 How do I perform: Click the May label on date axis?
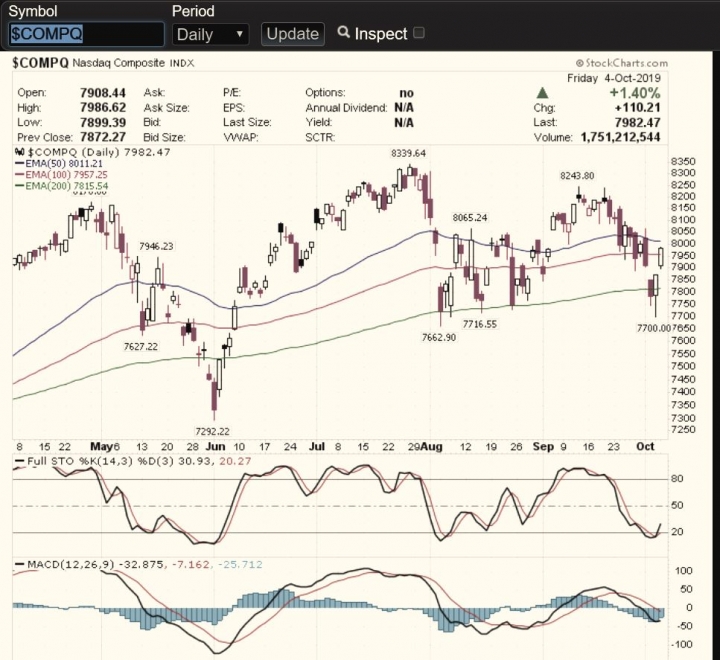coord(101,446)
